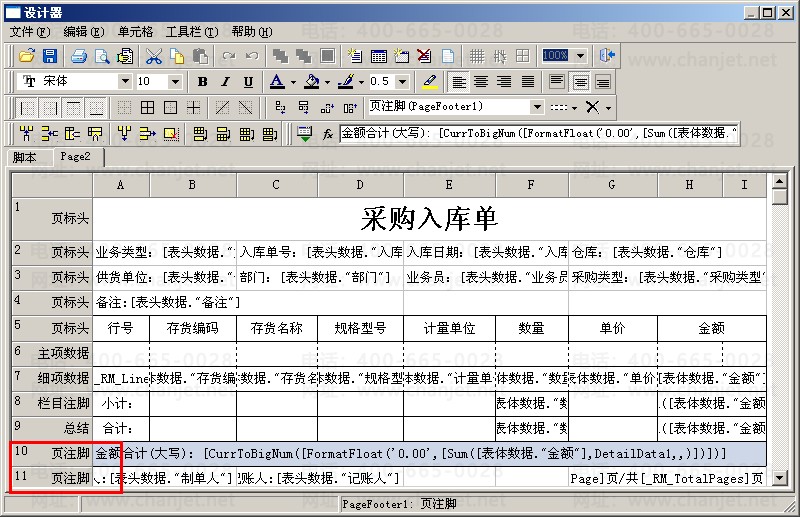Click the bring to front layers icon

click(280, 56)
